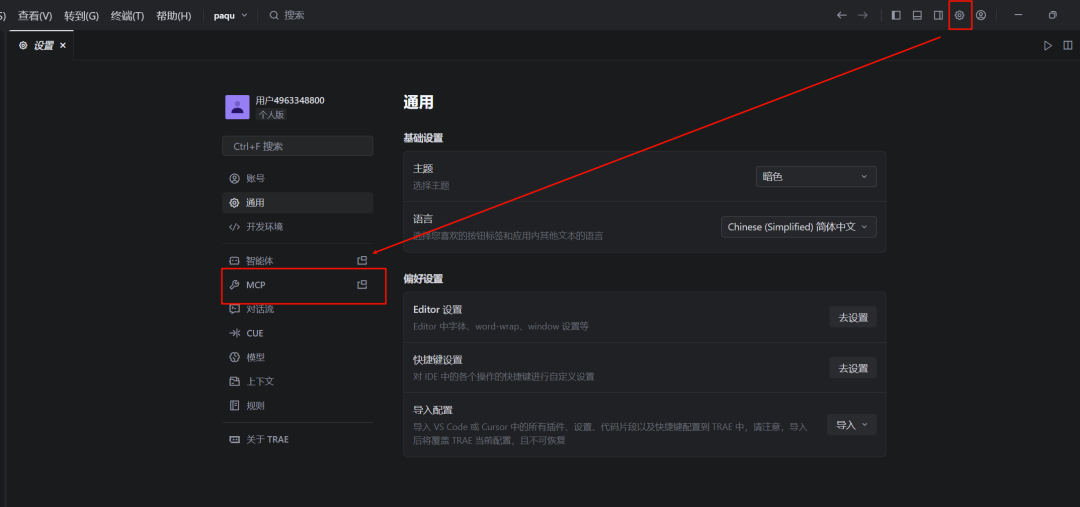1080x507 pixels.
Task: Open the 帮助(H) menu
Action: [x=174, y=16]
